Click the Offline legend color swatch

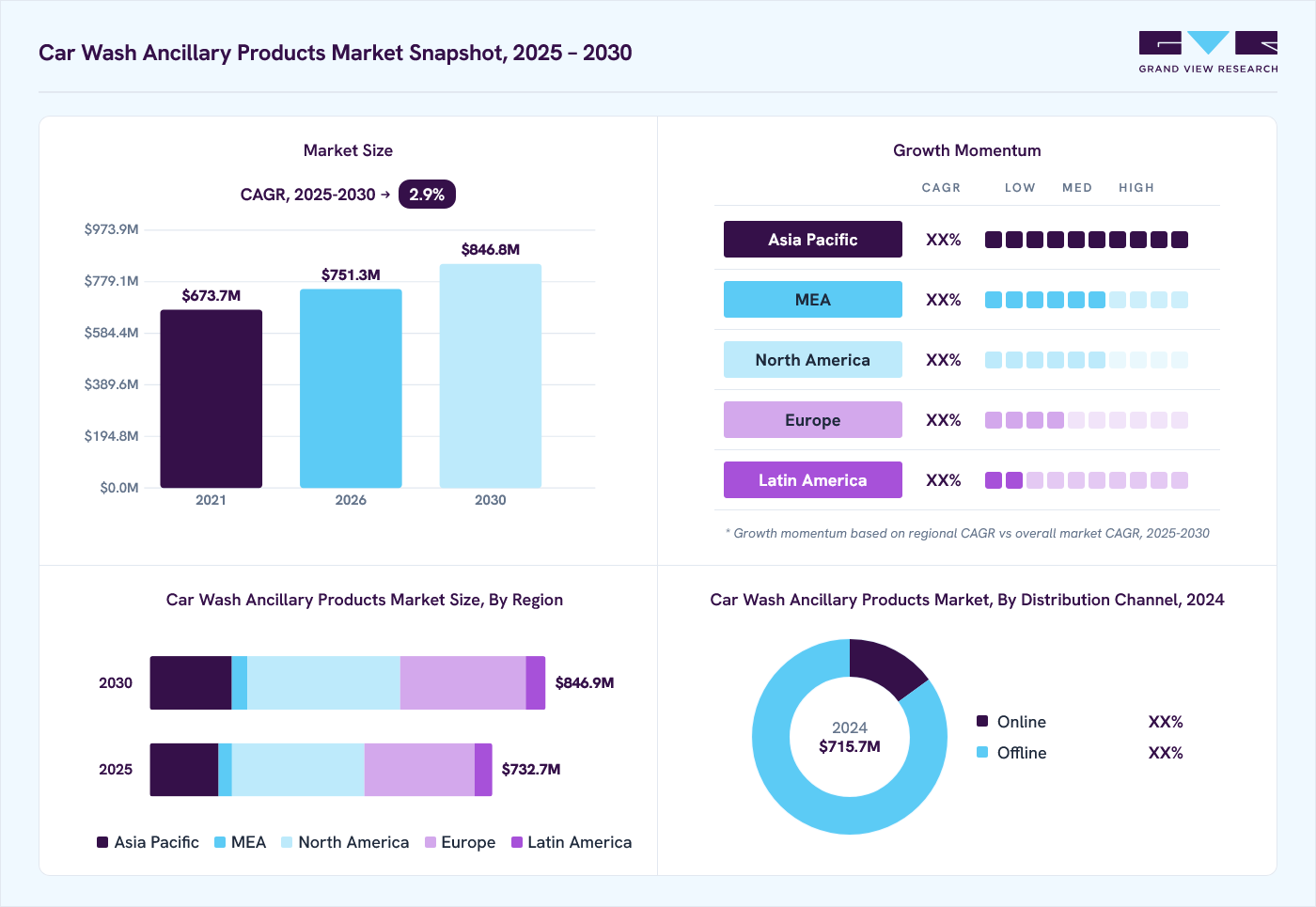[982, 752]
